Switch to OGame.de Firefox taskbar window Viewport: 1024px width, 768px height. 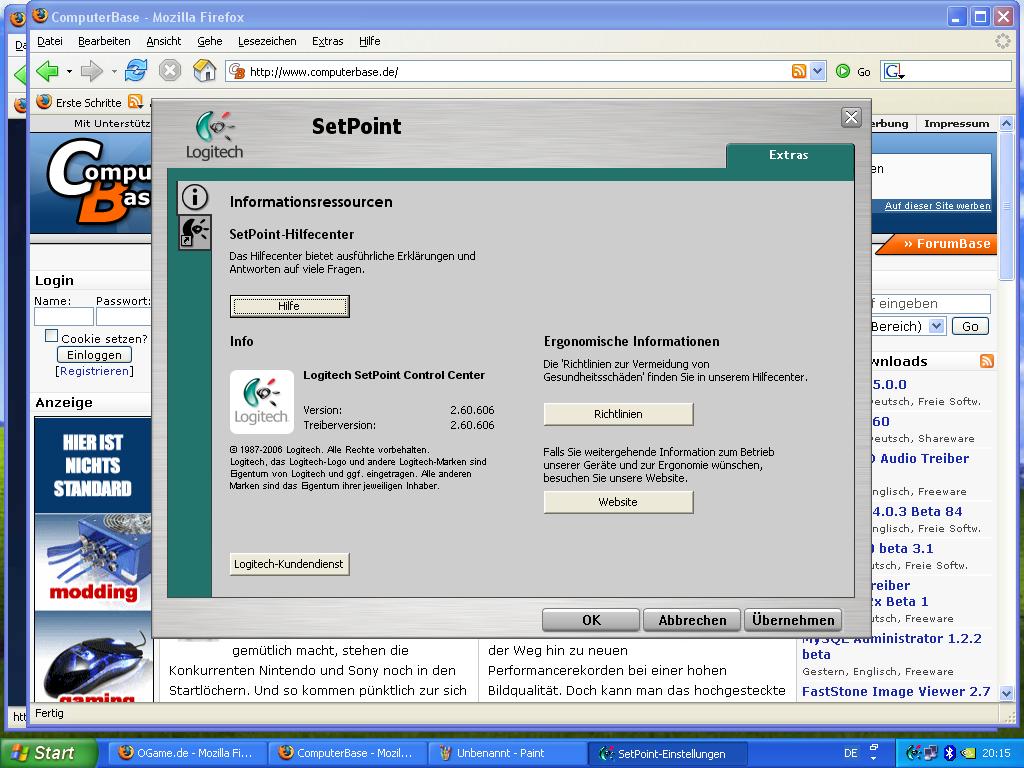tap(186, 753)
